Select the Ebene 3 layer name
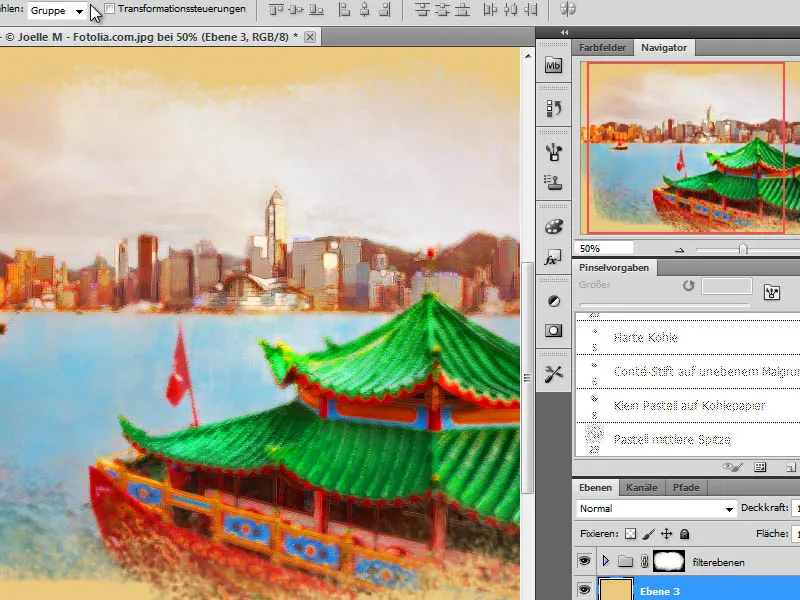Viewport: 800px width, 600px height. 660,591
